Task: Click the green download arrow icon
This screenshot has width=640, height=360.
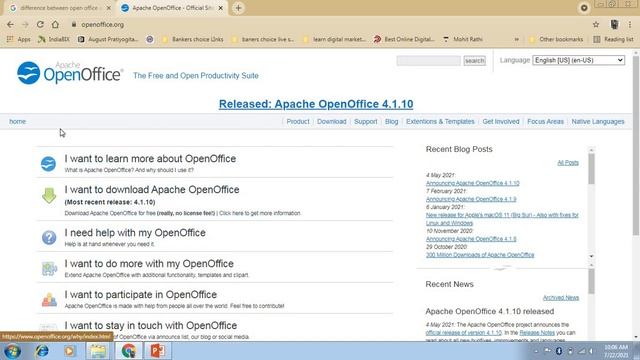Action: click(x=49, y=196)
